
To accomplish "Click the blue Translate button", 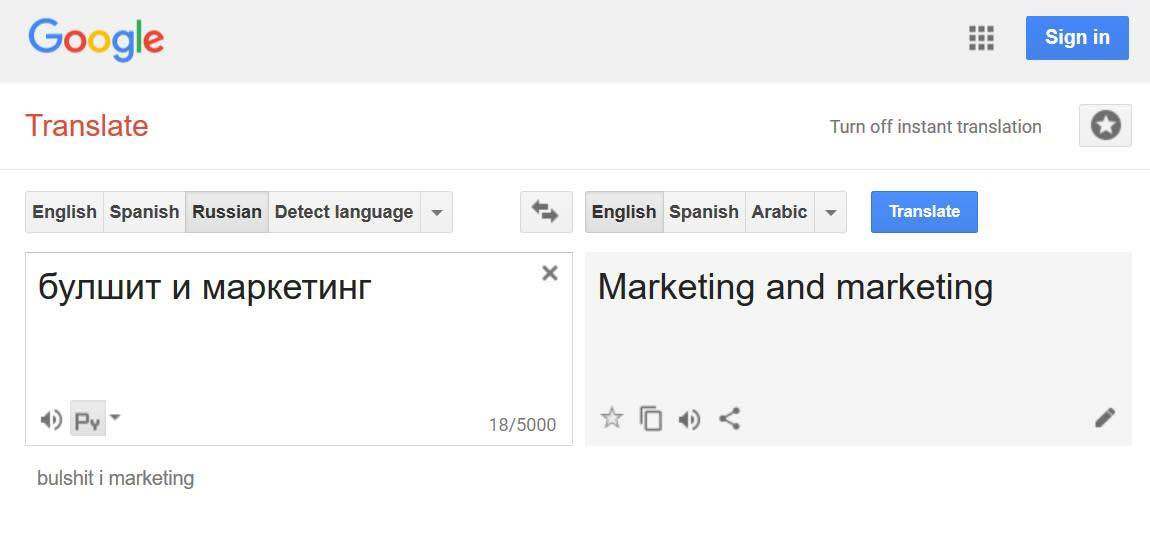I will pos(924,212).
